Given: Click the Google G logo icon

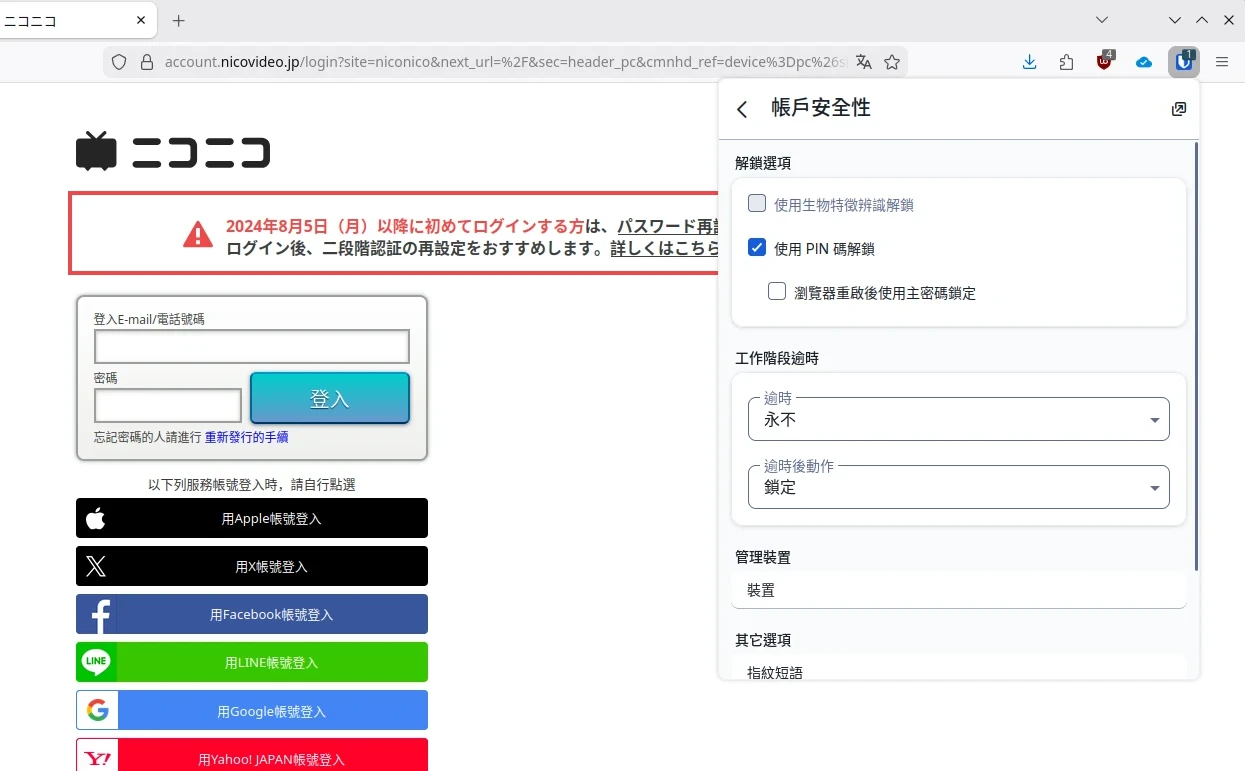Looking at the screenshot, I should pyautogui.click(x=97, y=710).
